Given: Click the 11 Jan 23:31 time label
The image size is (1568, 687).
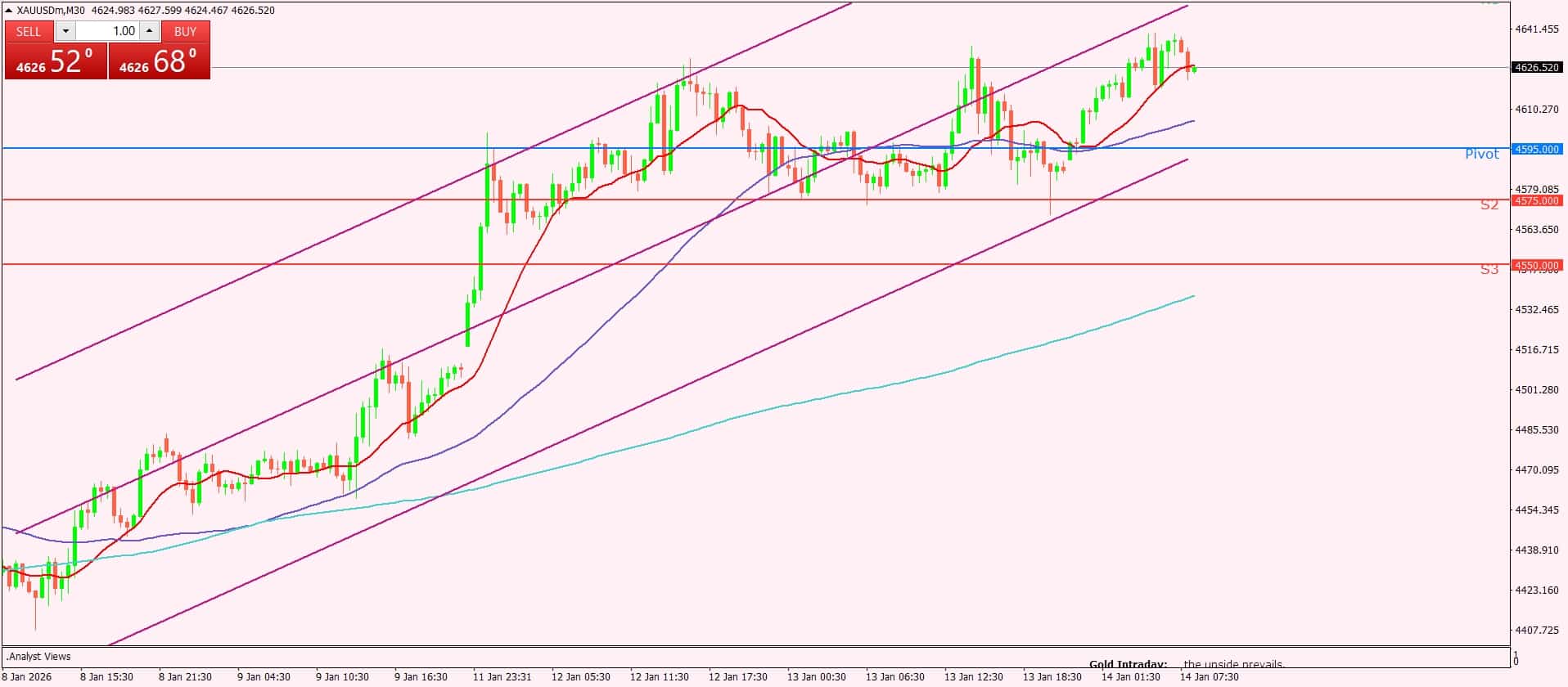Looking at the screenshot, I should pos(502,677).
